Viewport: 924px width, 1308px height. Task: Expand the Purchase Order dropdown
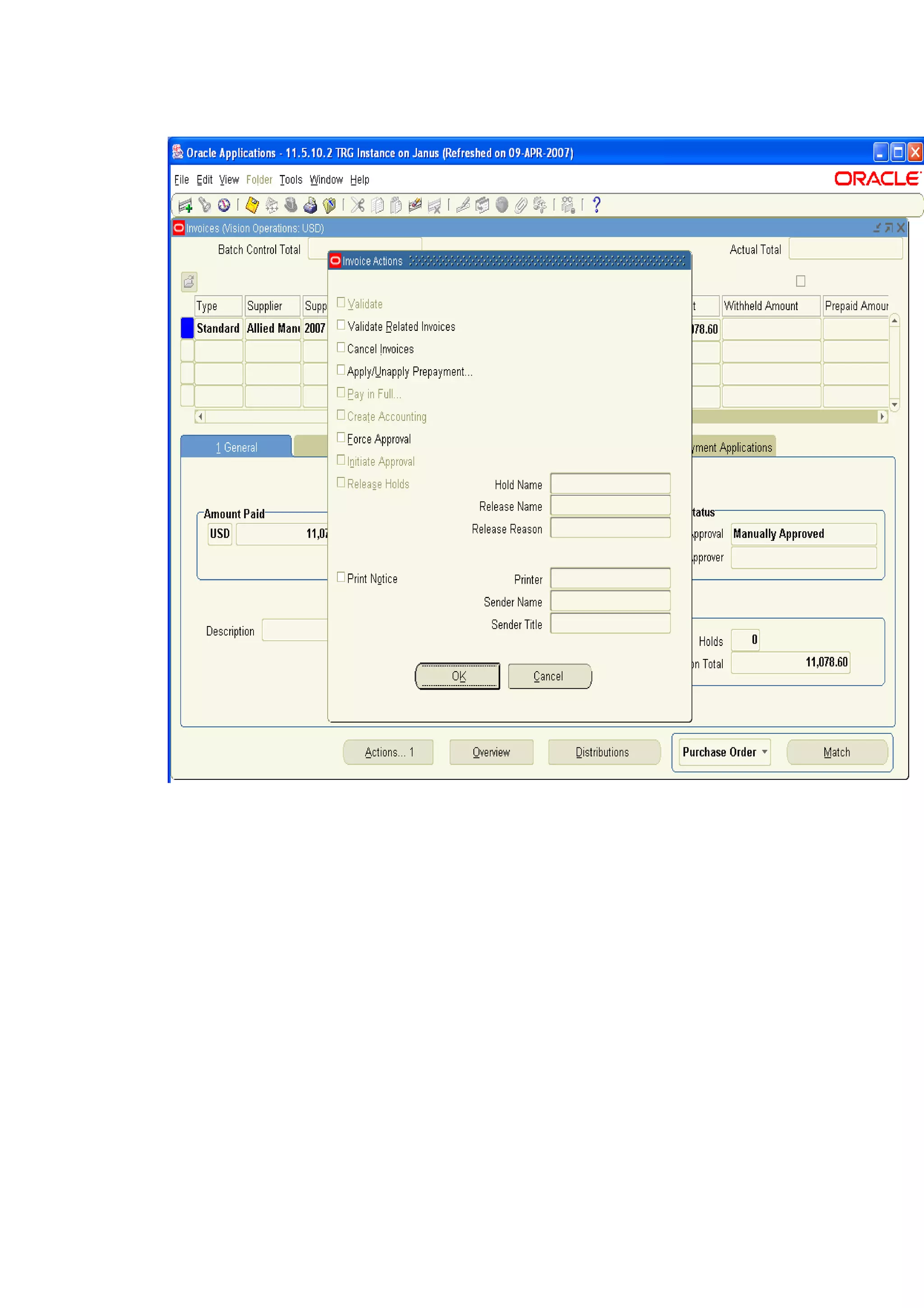pyautogui.click(x=765, y=752)
